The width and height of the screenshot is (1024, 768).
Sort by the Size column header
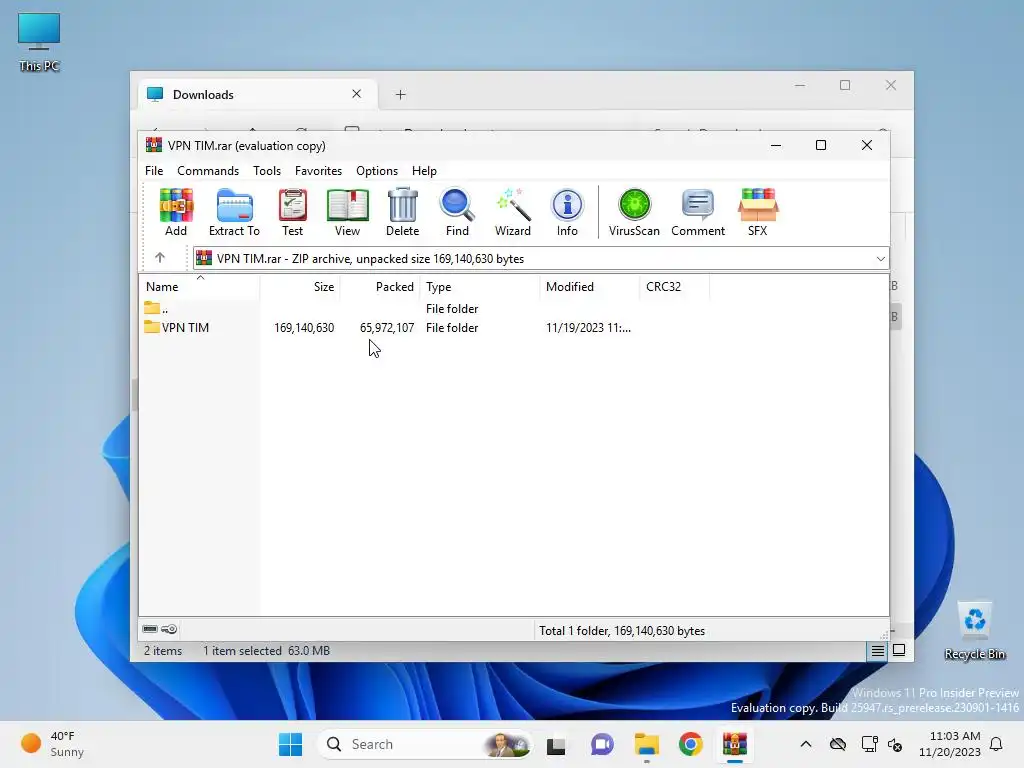[x=300, y=287]
